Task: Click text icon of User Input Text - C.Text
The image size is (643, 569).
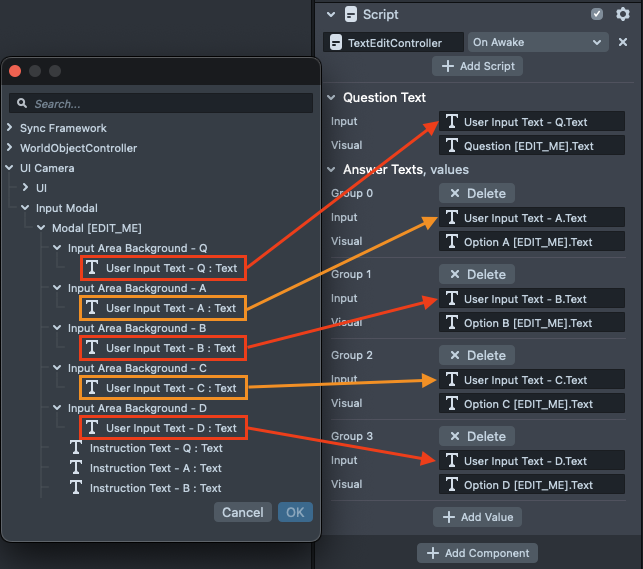Action: (452, 379)
